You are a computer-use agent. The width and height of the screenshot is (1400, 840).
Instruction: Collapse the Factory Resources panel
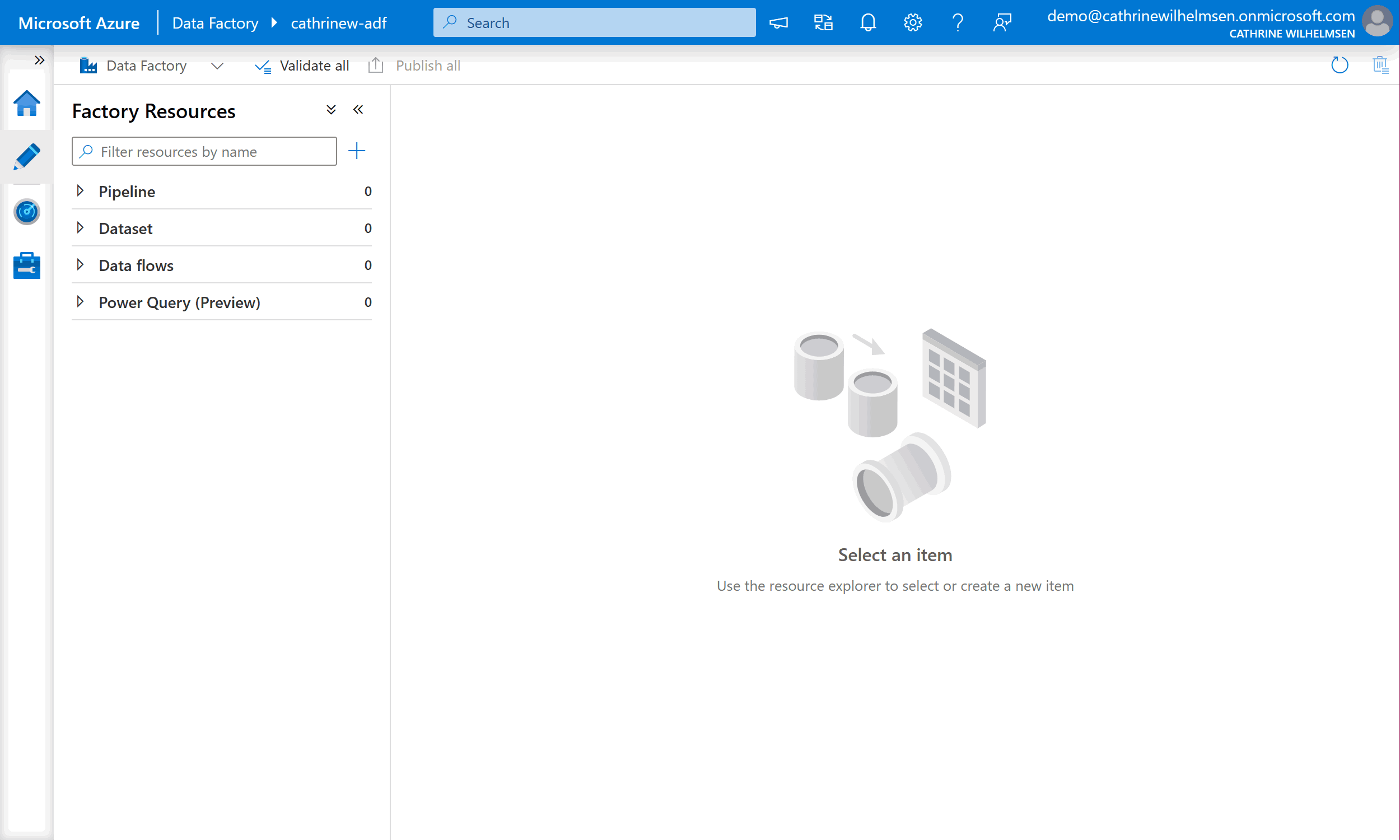pos(358,110)
